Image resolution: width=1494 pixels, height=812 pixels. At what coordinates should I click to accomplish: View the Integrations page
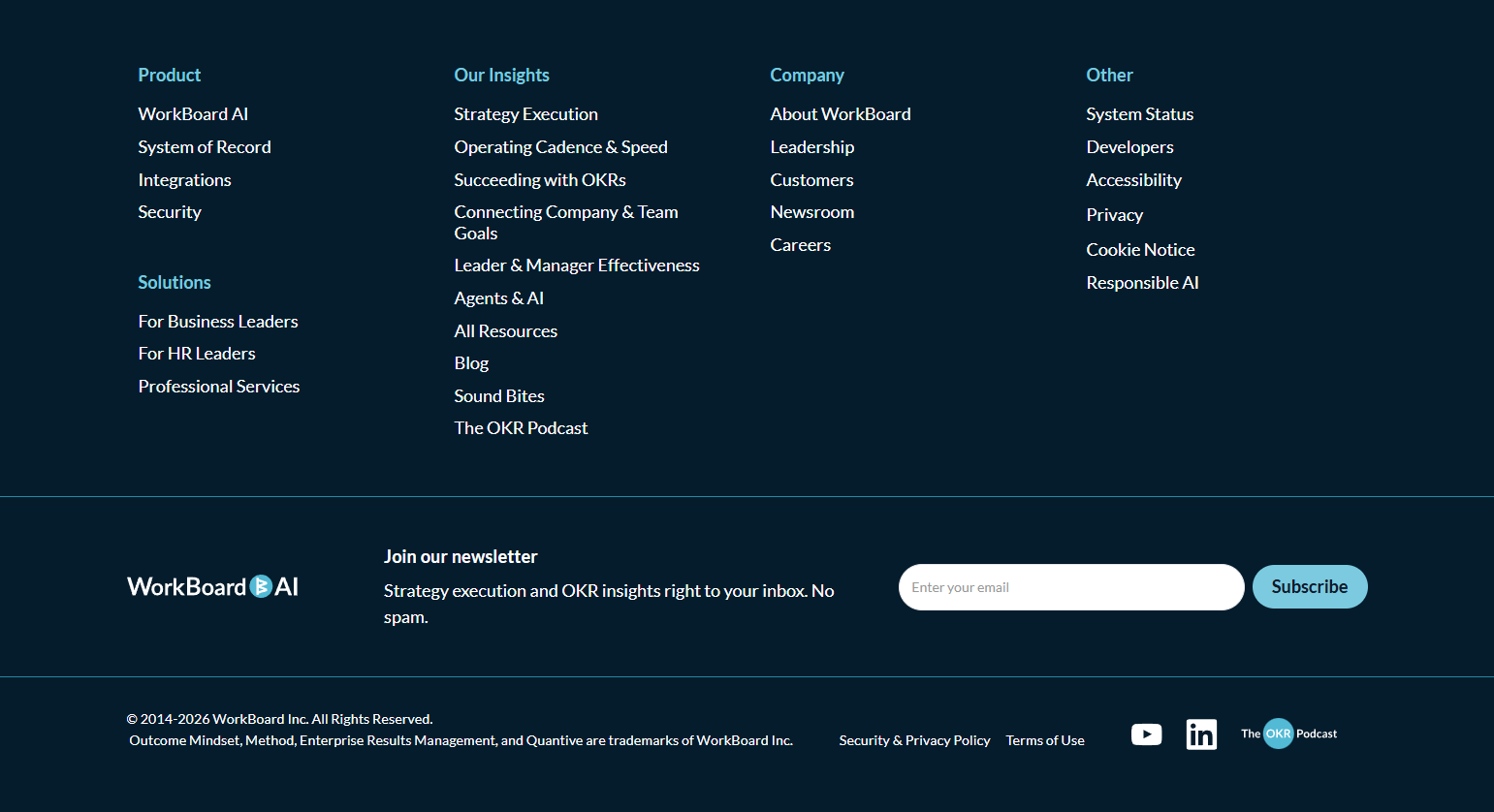tap(184, 179)
